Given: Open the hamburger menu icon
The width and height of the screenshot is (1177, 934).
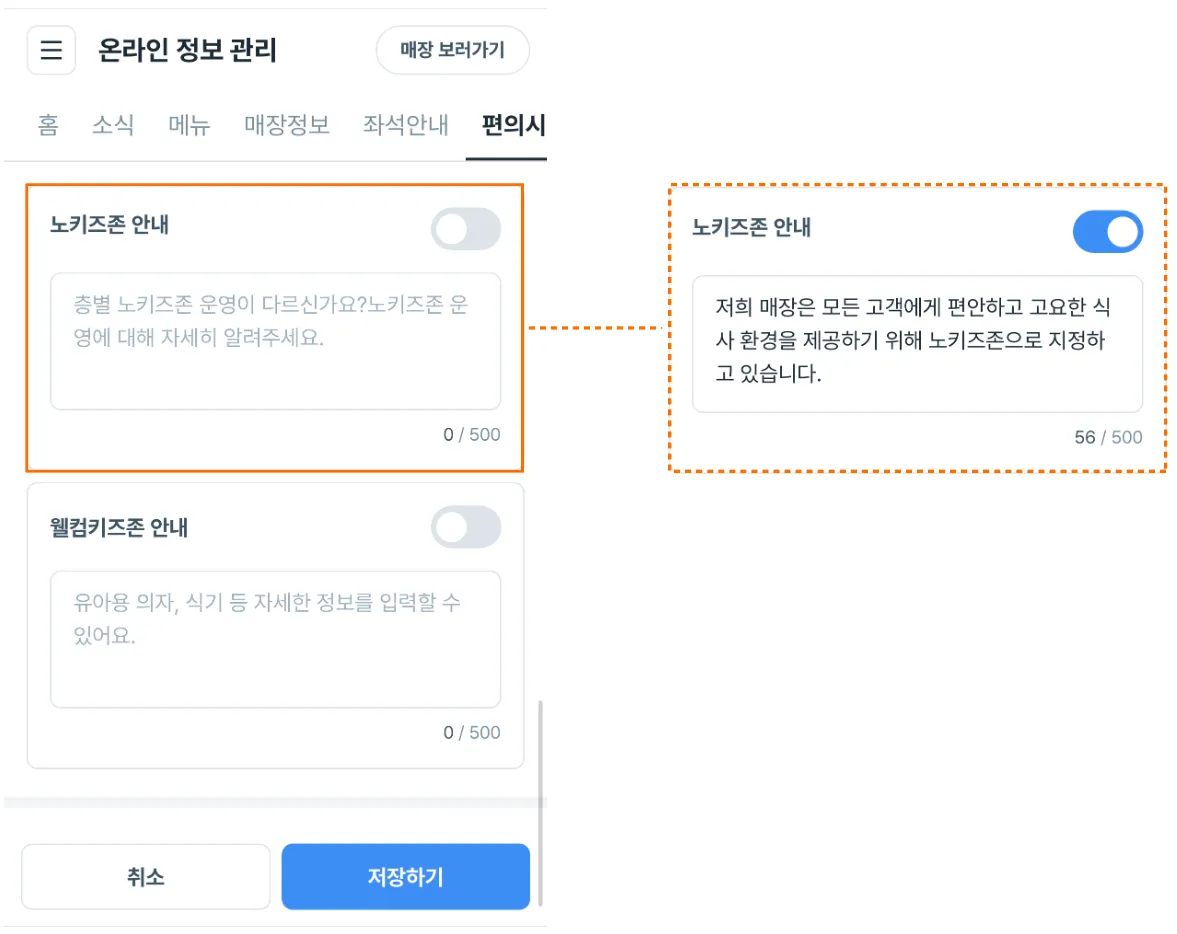Looking at the screenshot, I should point(51,50).
